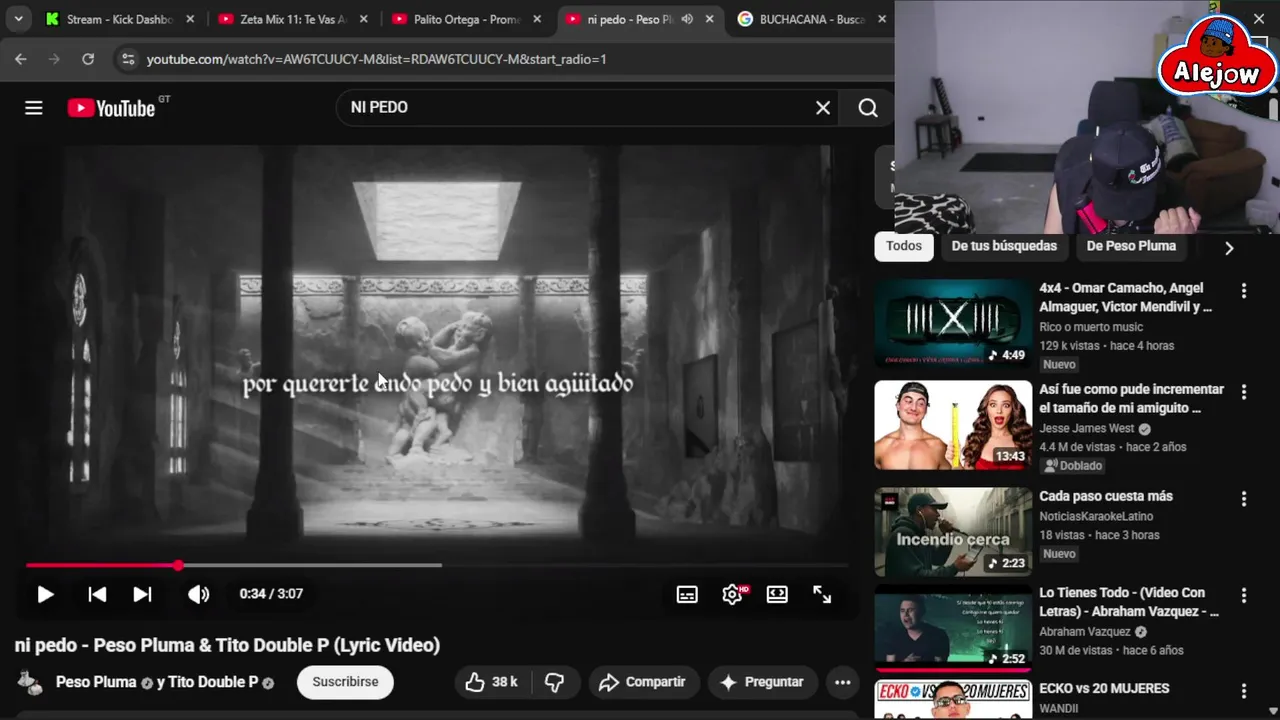
Task: Click the magnifier search button
Action: pos(868,108)
